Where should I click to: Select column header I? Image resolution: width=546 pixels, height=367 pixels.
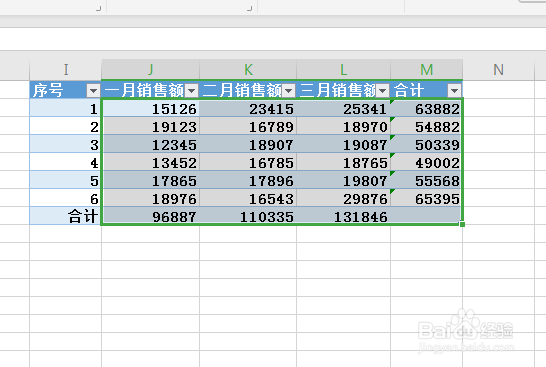65,70
